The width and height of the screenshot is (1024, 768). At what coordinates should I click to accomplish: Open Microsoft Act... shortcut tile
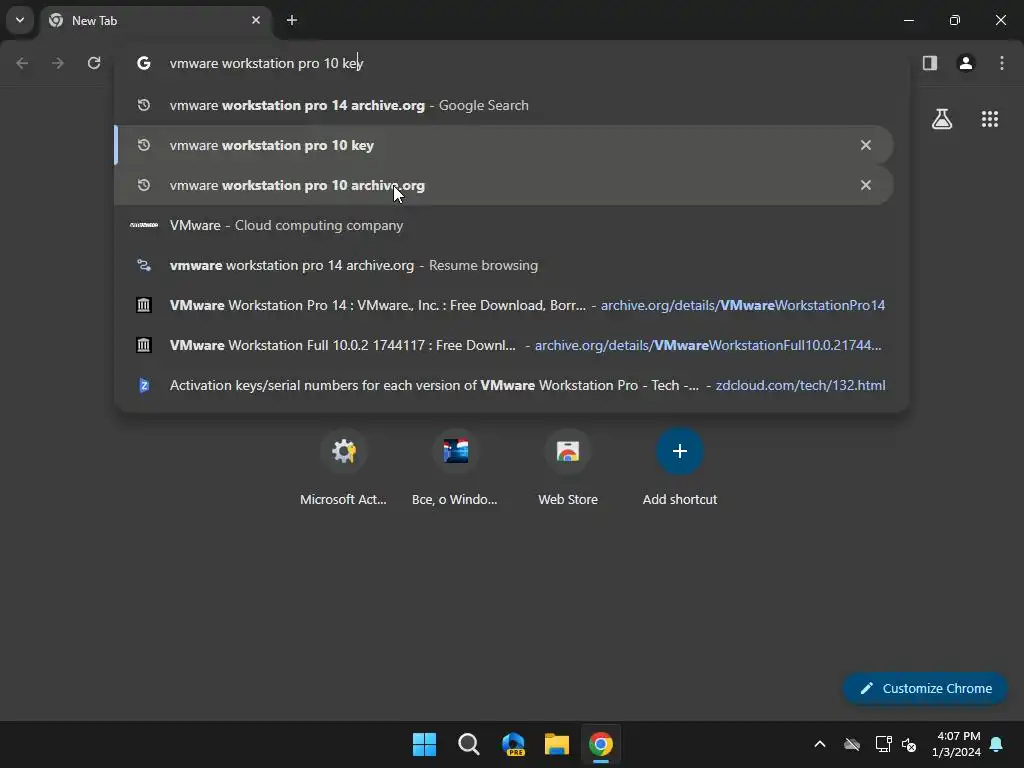click(x=344, y=468)
